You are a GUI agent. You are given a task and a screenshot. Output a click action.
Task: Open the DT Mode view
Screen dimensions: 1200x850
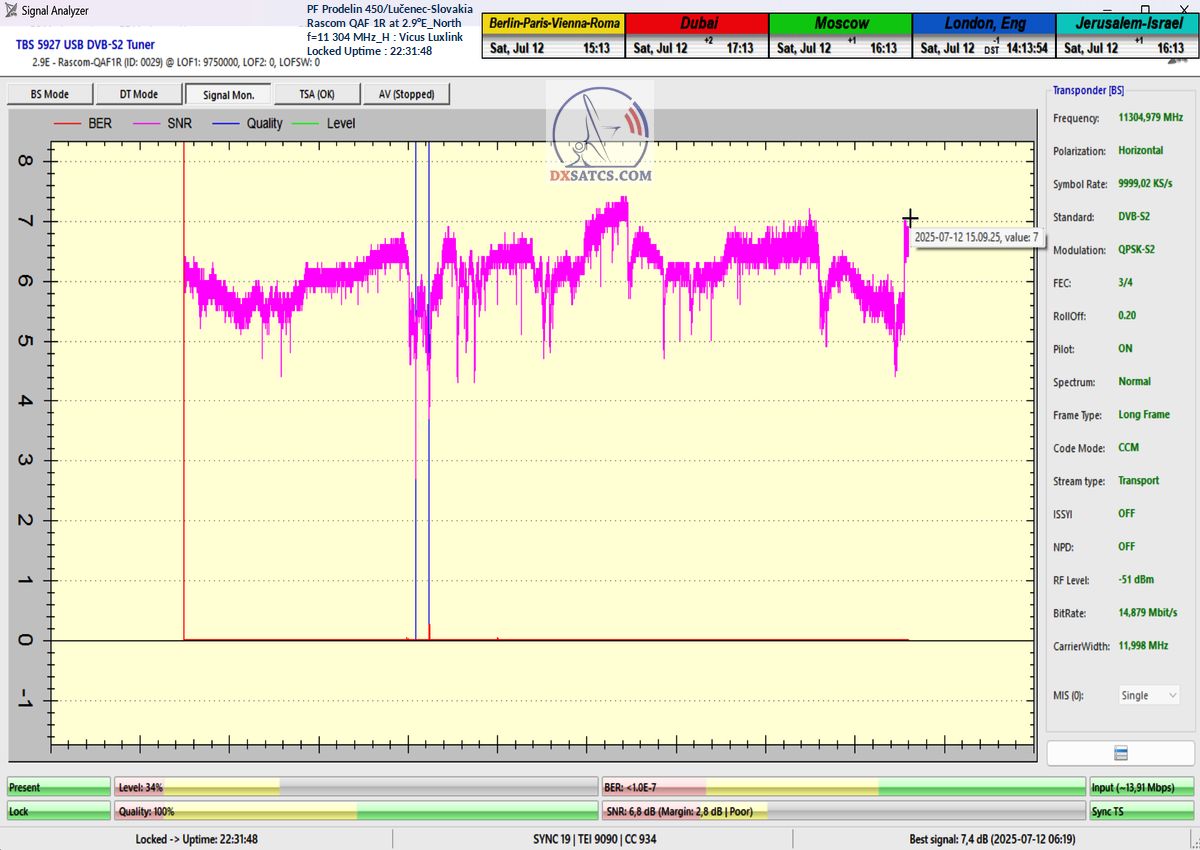tap(139, 94)
